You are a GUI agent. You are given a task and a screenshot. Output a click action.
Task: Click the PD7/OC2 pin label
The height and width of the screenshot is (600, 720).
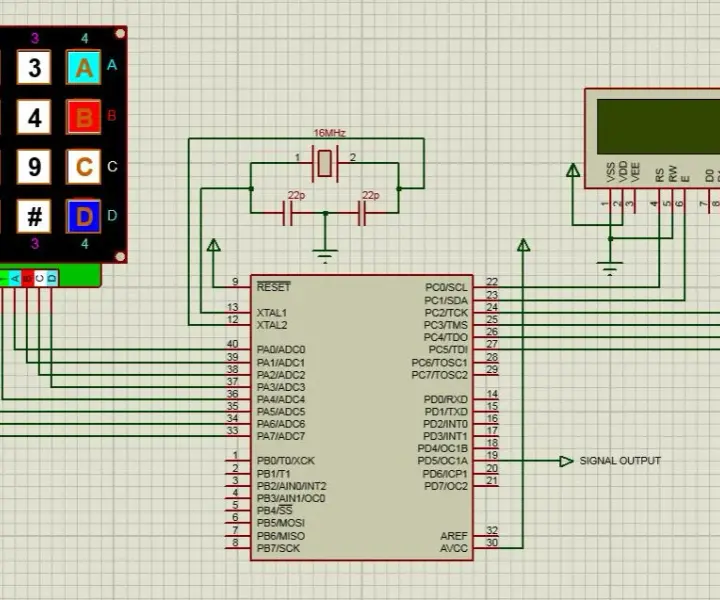[x=446, y=486]
